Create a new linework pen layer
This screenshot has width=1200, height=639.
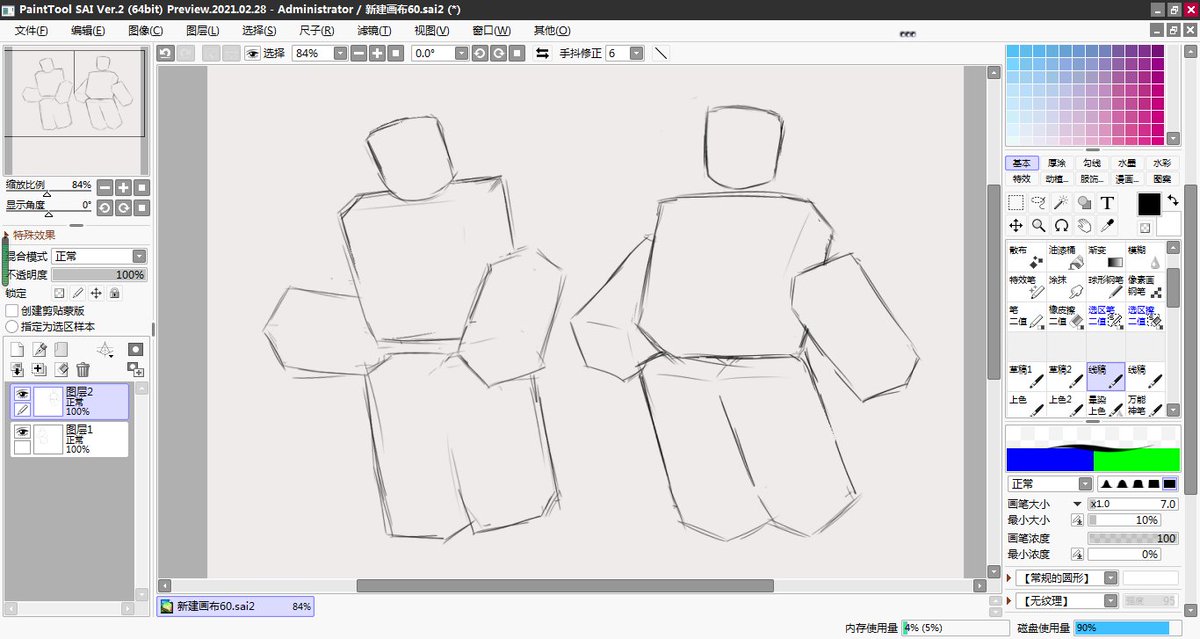tap(39, 349)
